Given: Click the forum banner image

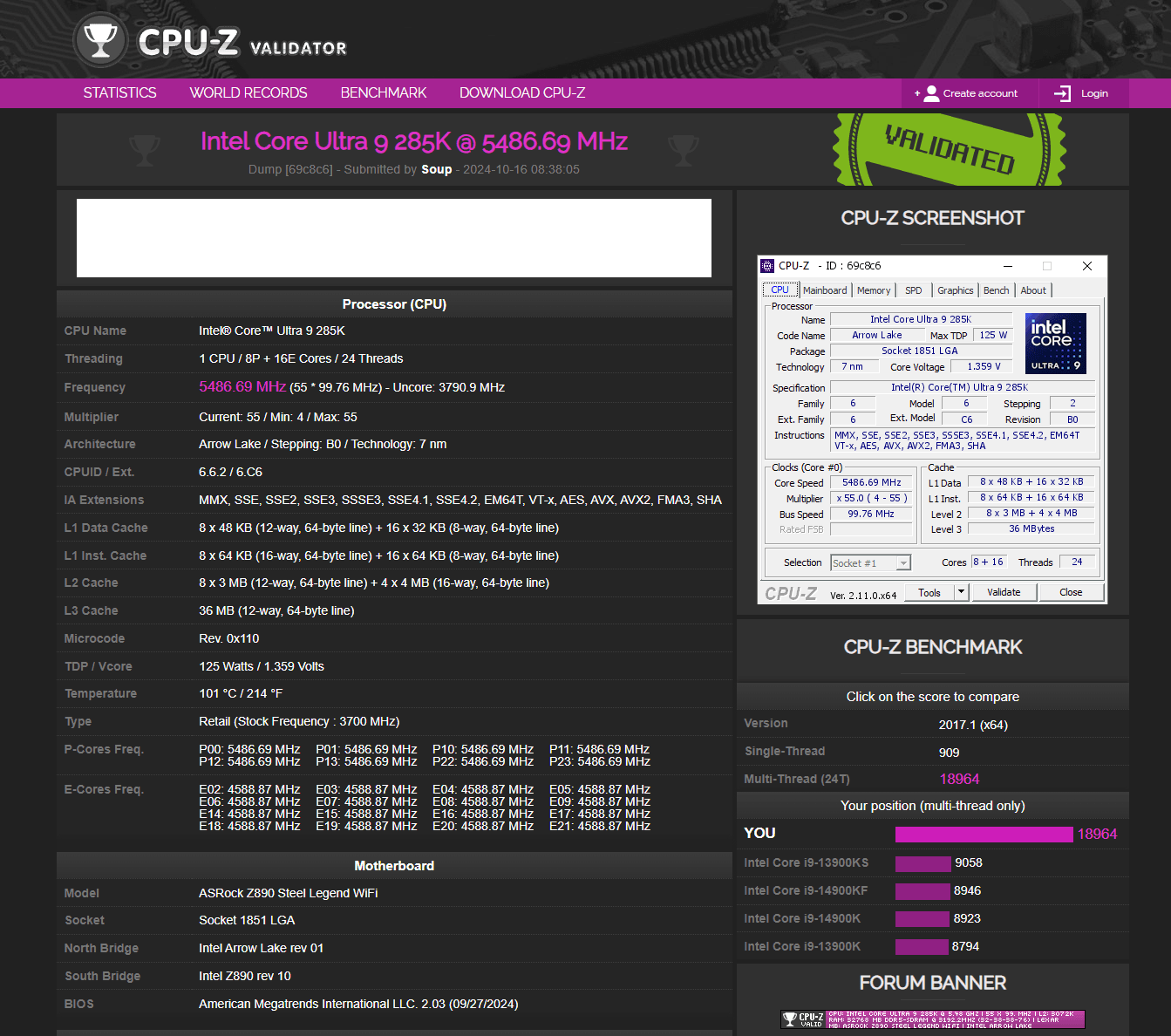Looking at the screenshot, I should point(932,1019).
